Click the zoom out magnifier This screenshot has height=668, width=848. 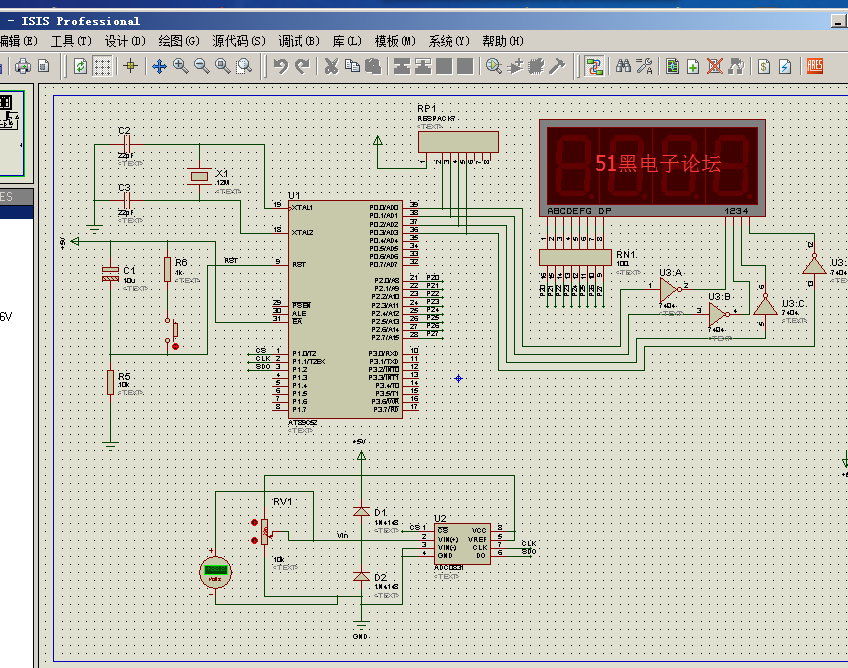pos(201,67)
